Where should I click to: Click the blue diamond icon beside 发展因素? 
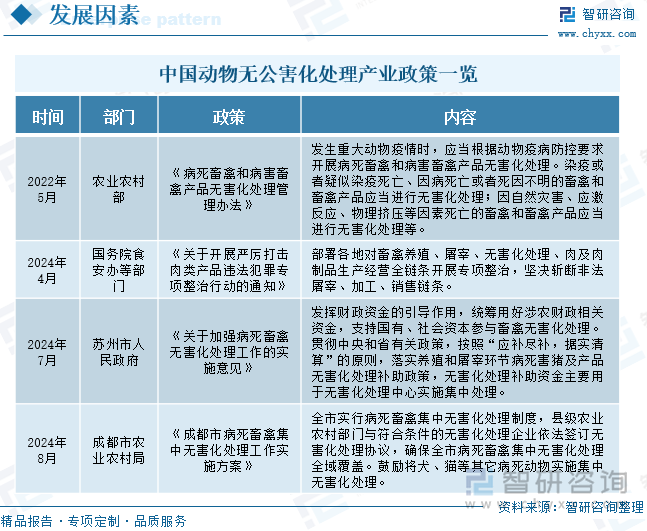tap(21, 15)
